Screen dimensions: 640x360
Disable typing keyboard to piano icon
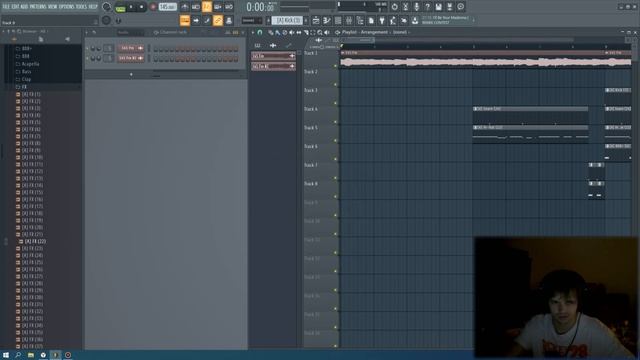pos(185,20)
